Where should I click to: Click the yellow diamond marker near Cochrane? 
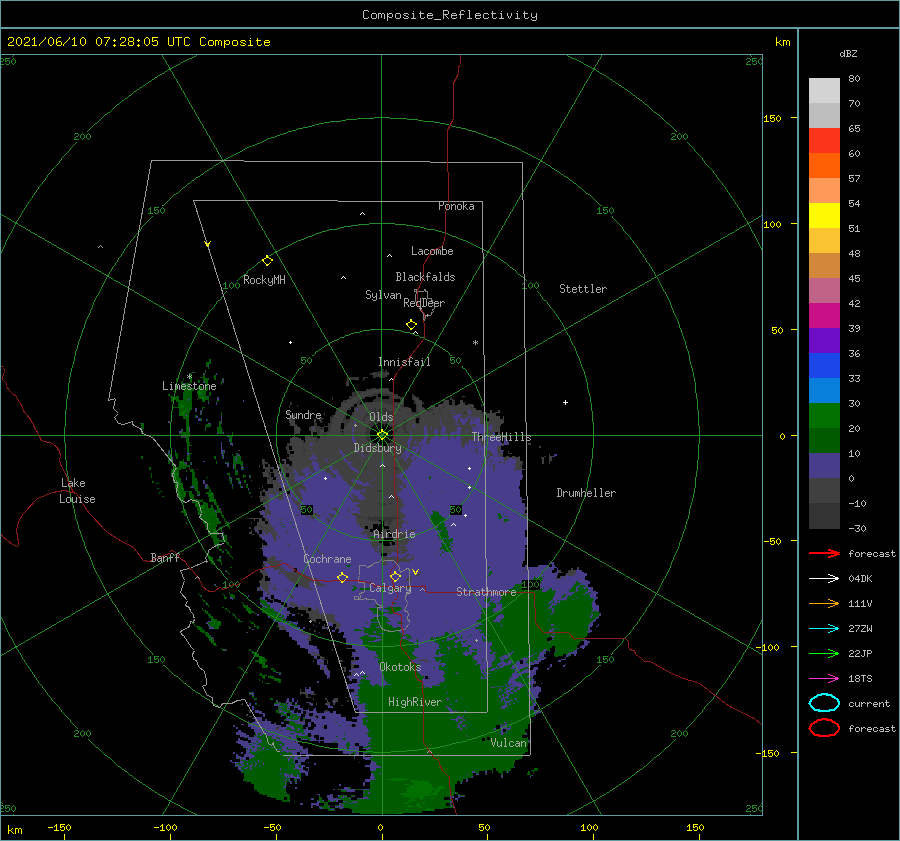point(343,577)
